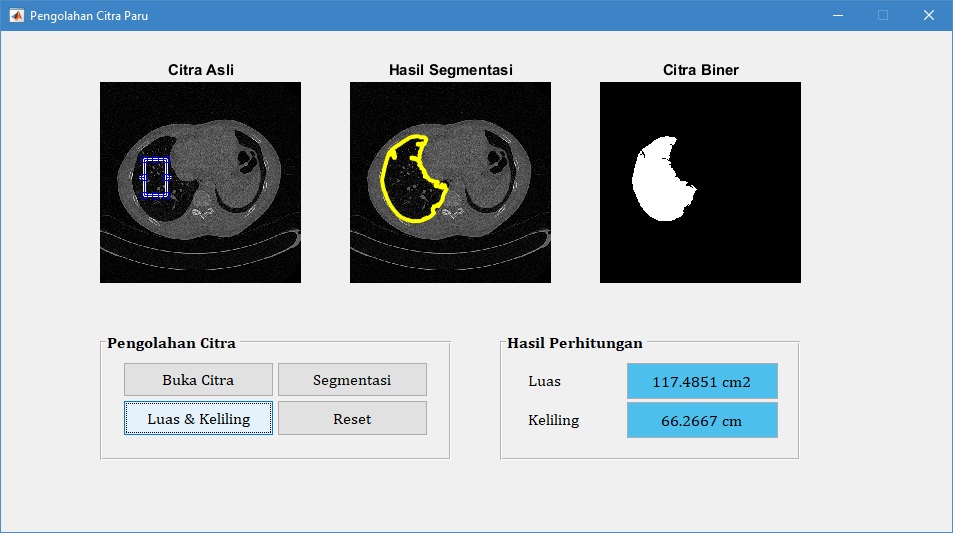953x533 pixels.
Task: Click the MATLAB logo icon in title bar
Action: [16, 16]
